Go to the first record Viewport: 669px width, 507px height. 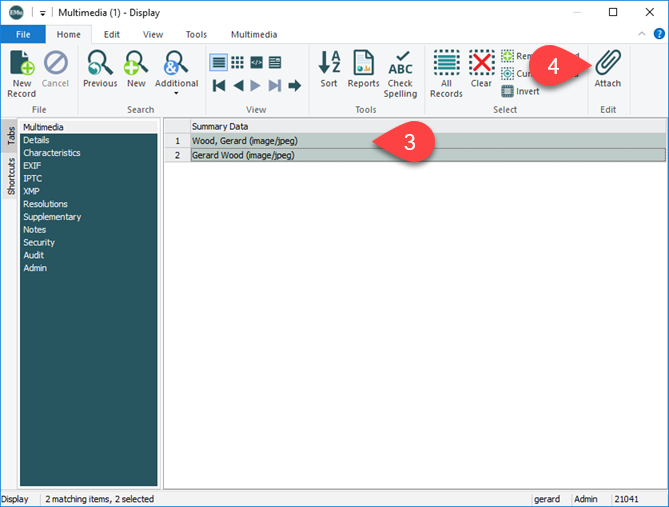pyautogui.click(x=219, y=86)
